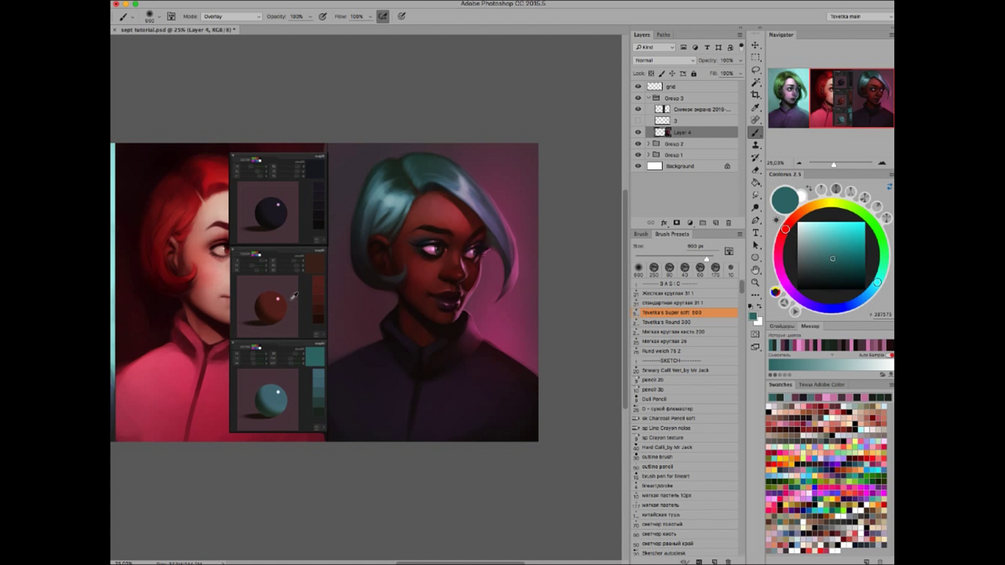Open the Brush Presets tab
This screenshot has height=565, width=1005.
[672, 234]
